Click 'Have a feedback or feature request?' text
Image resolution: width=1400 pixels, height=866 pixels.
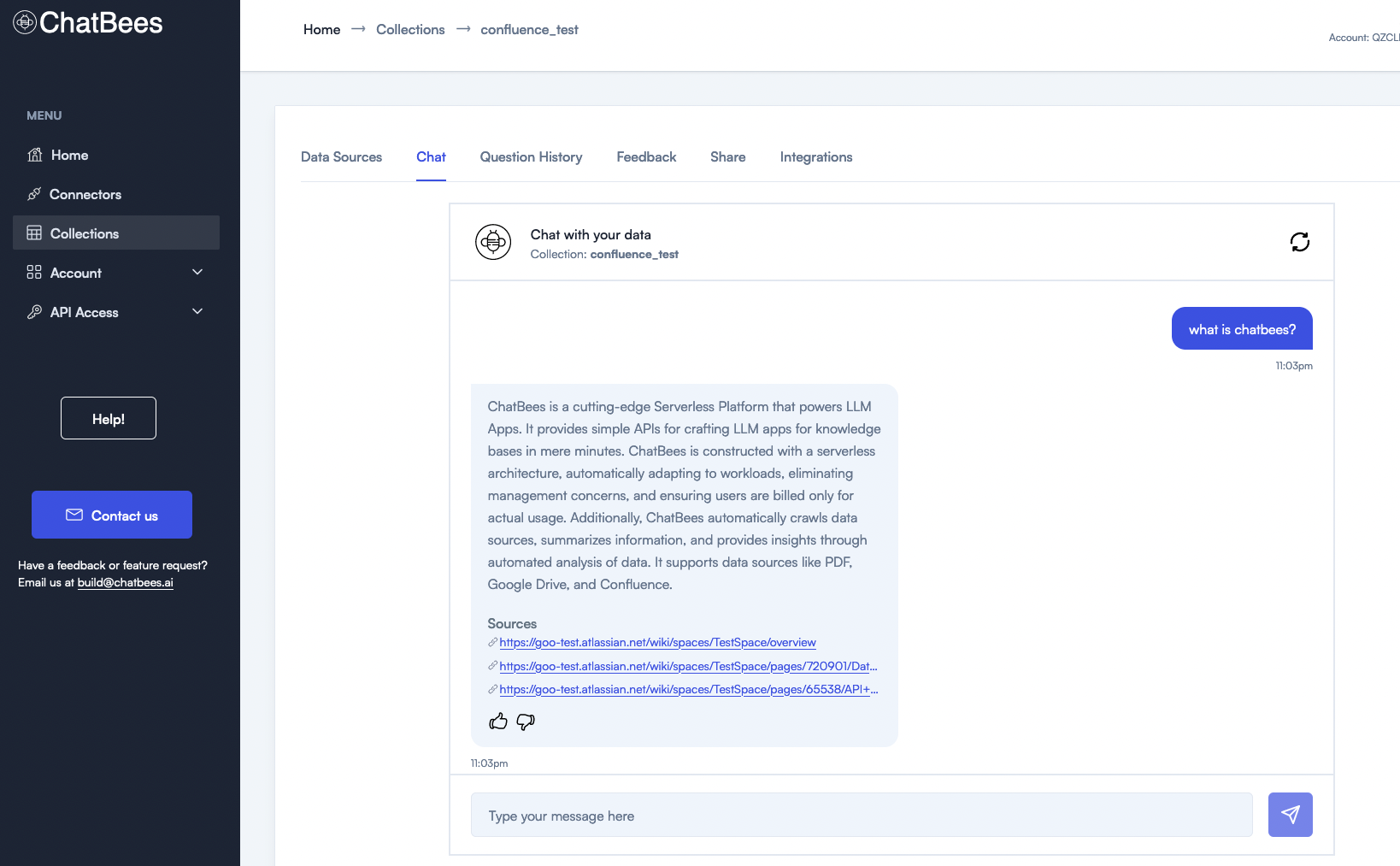tap(113, 565)
